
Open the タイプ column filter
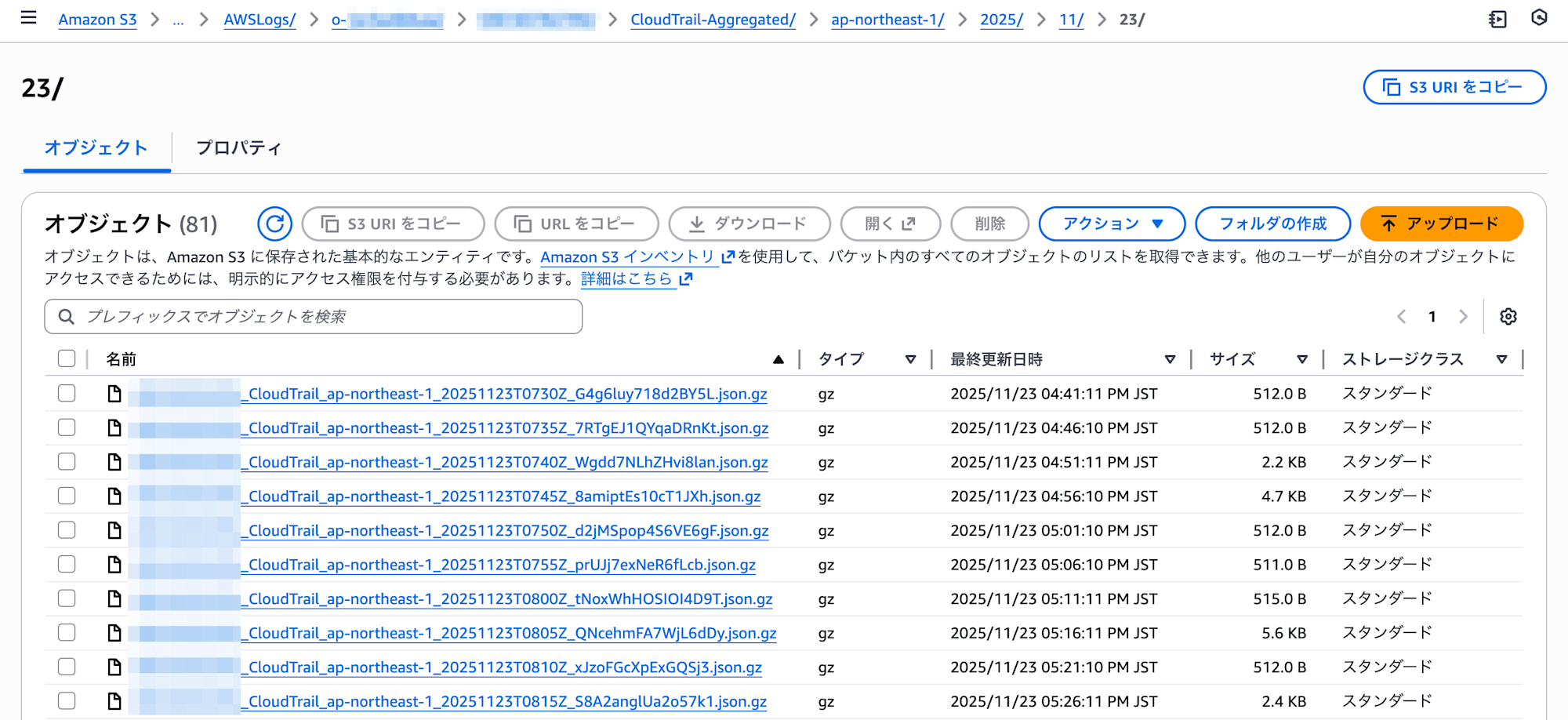click(x=911, y=359)
